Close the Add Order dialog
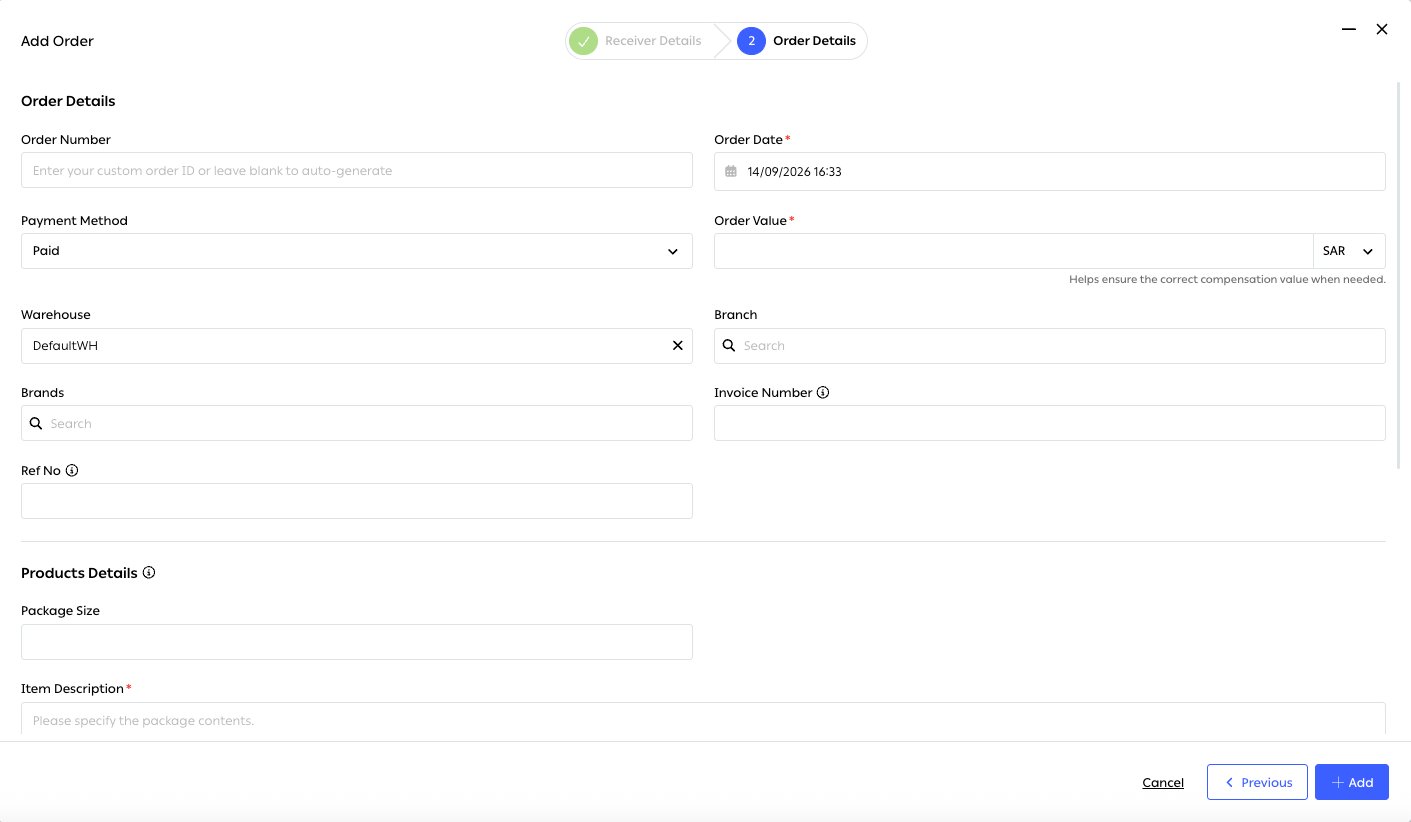Viewport: 1411px width, 822px height. tap(1382, 30)
